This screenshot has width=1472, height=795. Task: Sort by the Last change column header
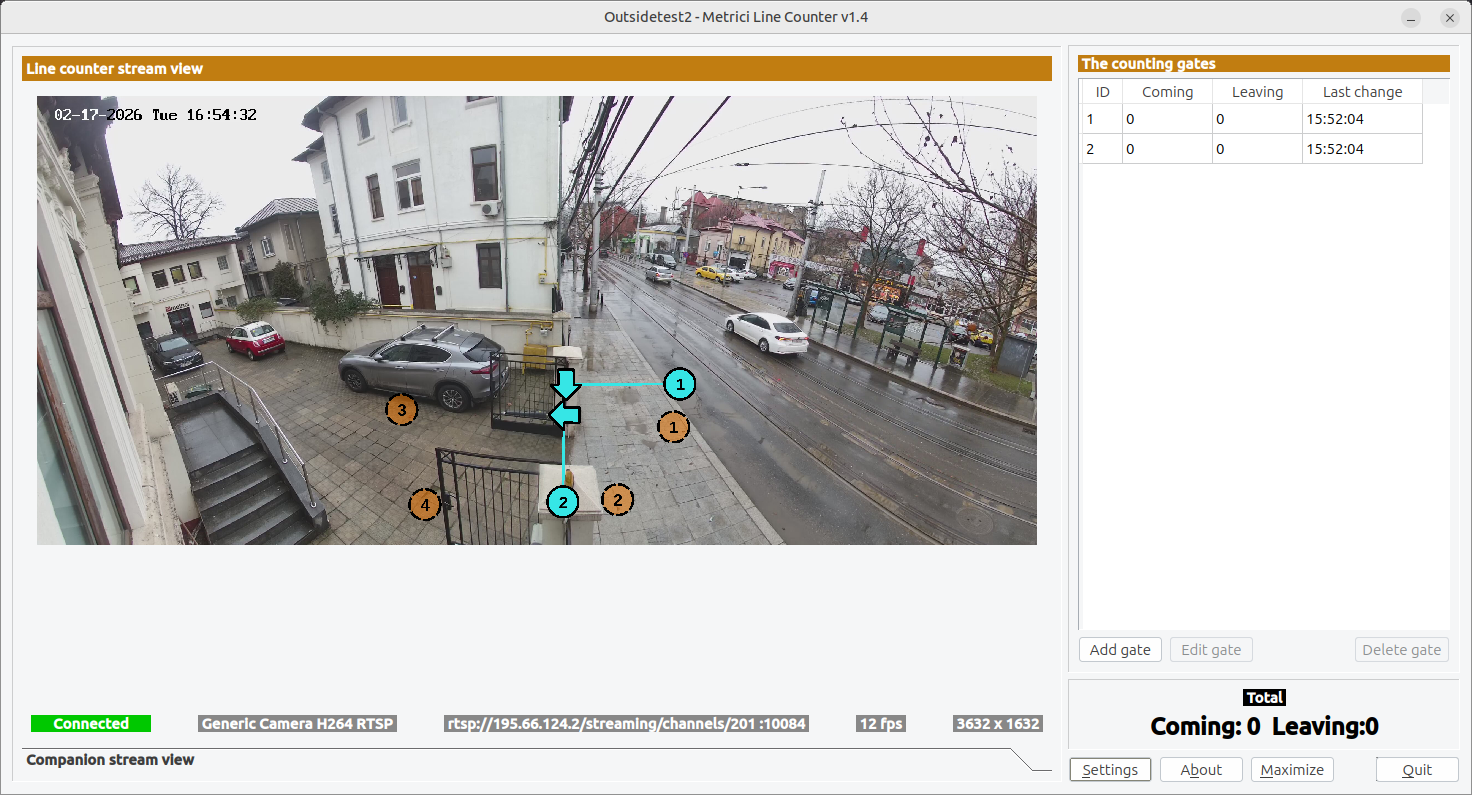[1362, 92]
